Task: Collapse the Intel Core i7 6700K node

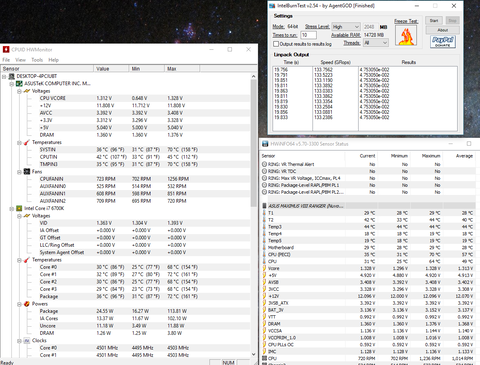Action: (x=12, y=209)
